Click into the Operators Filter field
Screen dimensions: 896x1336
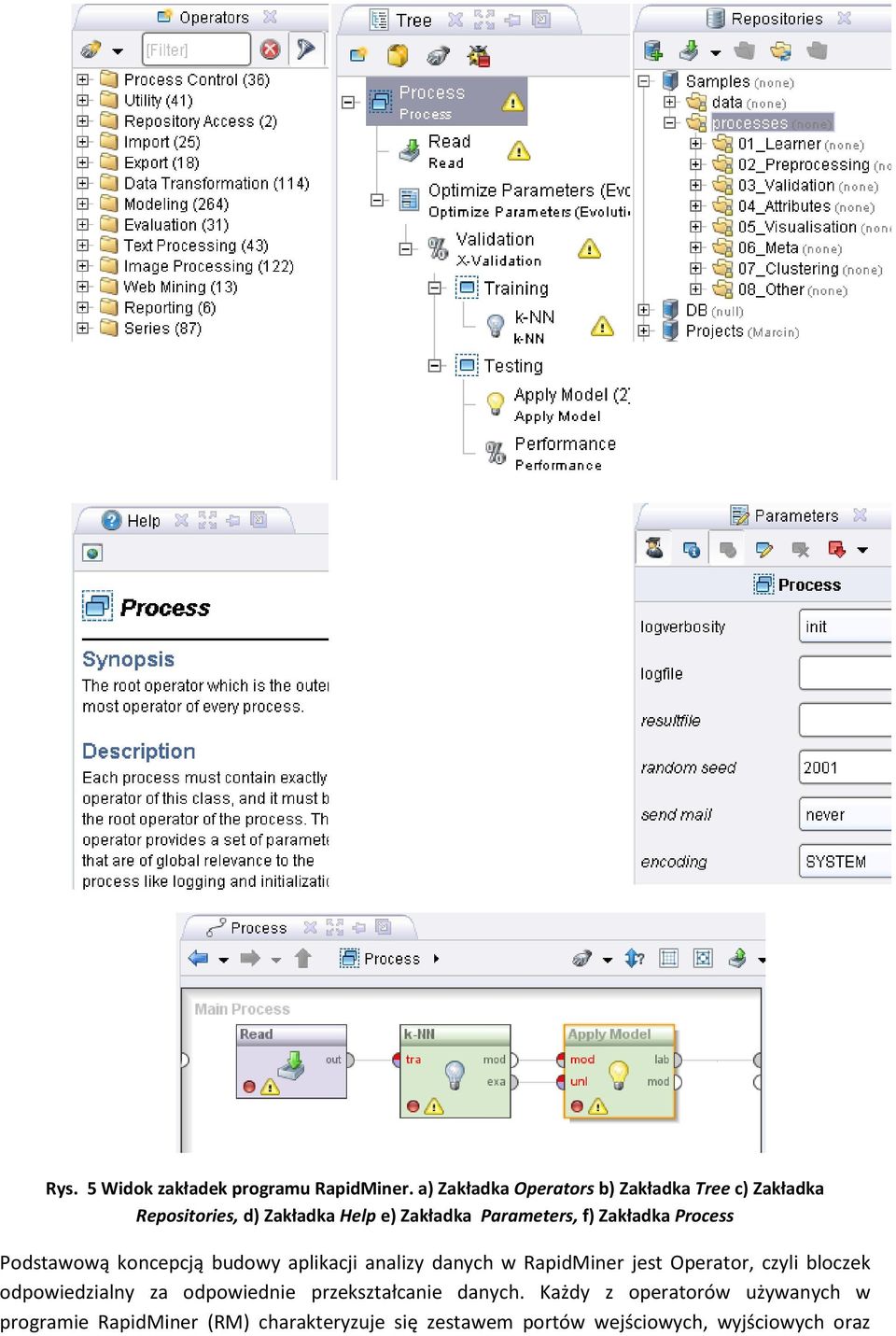click(196, 49)
